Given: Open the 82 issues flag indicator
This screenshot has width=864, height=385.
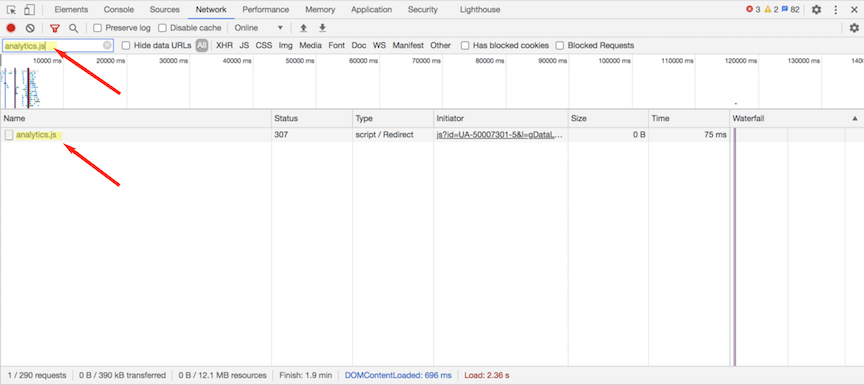Looking at the screenshot, I should coord(790,9).
